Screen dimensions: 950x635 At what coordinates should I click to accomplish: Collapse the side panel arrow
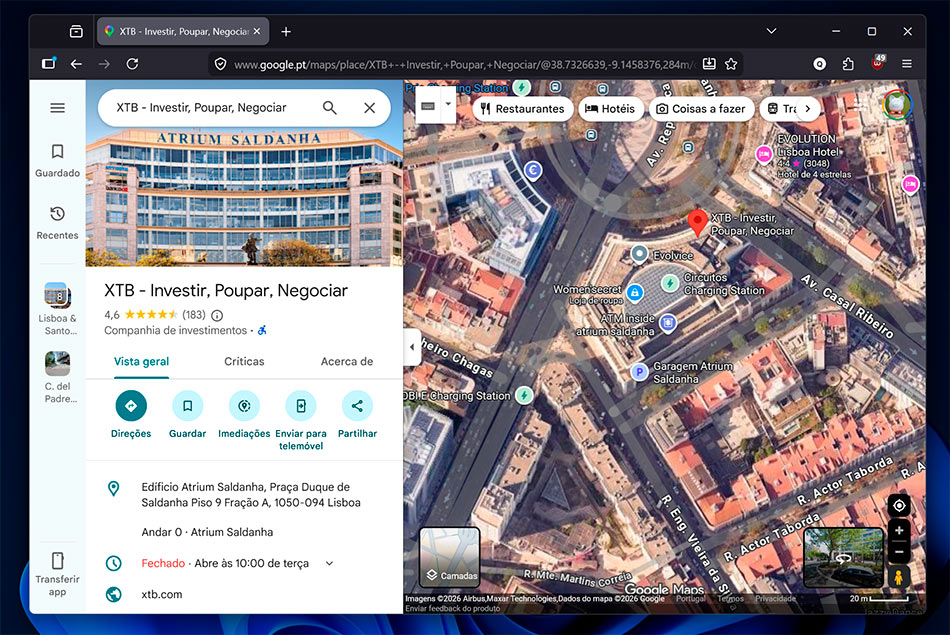(412, 347)
